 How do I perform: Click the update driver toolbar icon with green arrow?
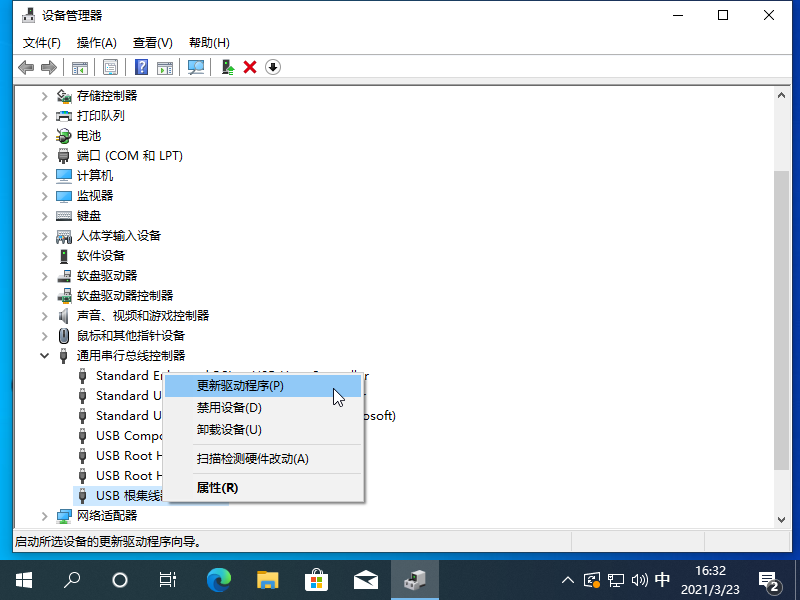click(228, 67)
